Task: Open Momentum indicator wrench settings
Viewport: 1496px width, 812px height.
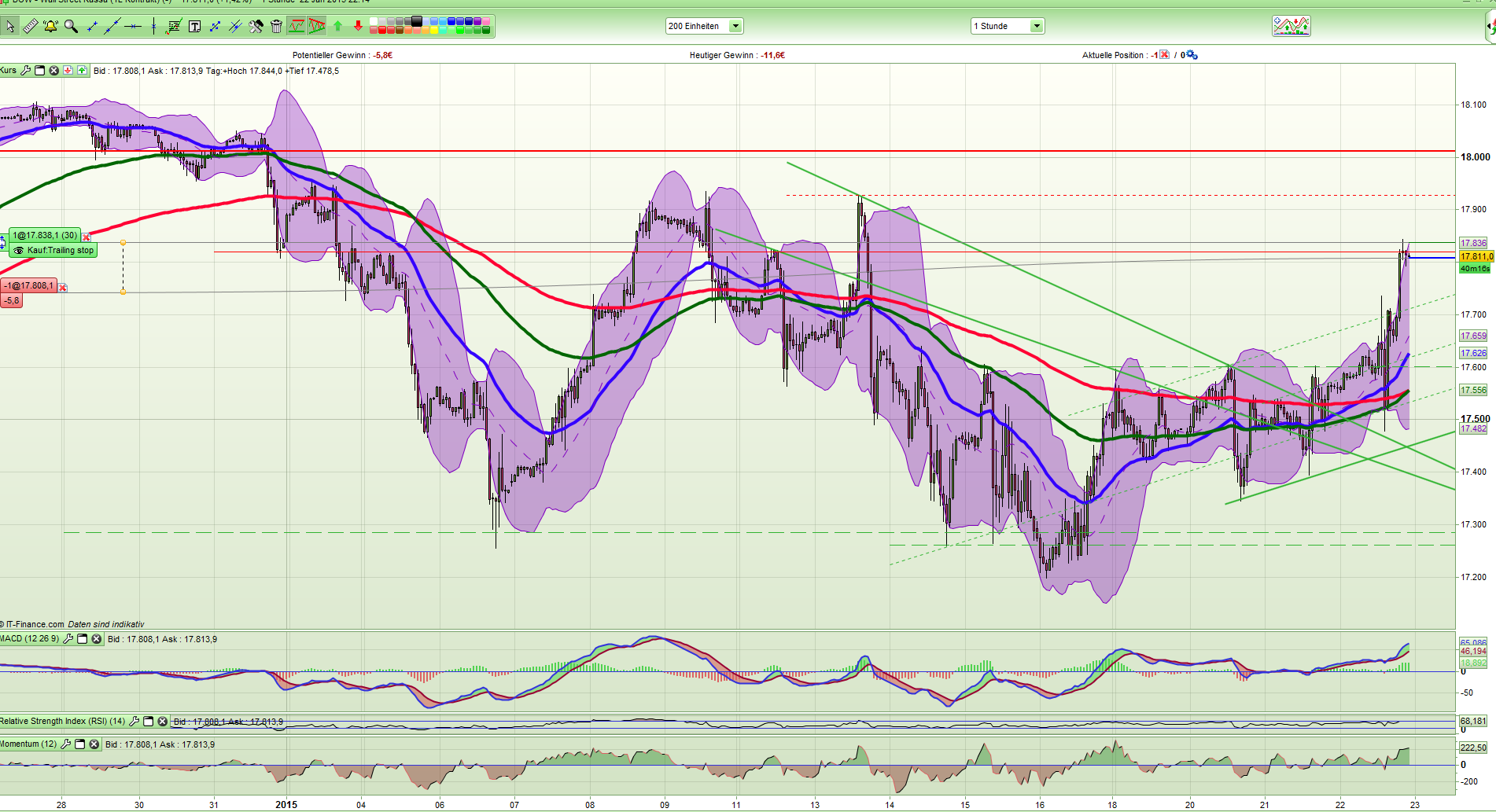Action: [66, 744]
